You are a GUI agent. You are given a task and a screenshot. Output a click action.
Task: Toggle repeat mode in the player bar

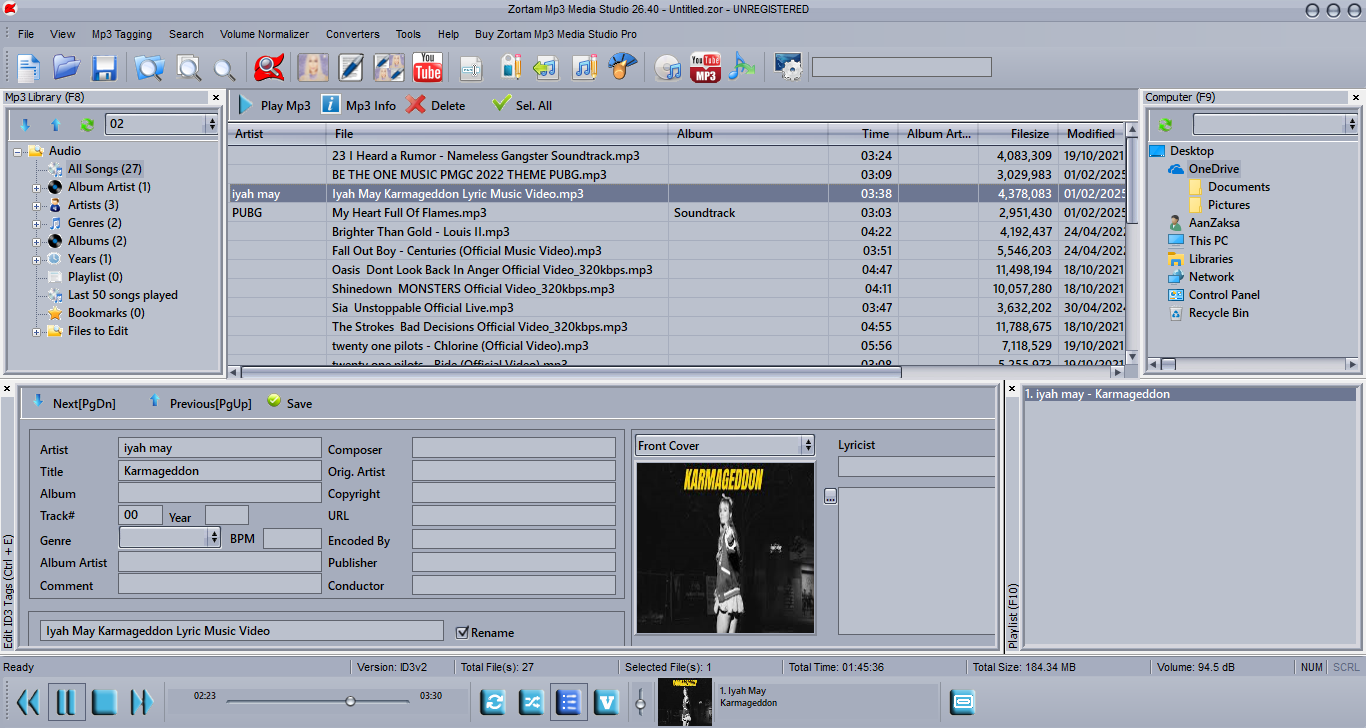point(493,702)
